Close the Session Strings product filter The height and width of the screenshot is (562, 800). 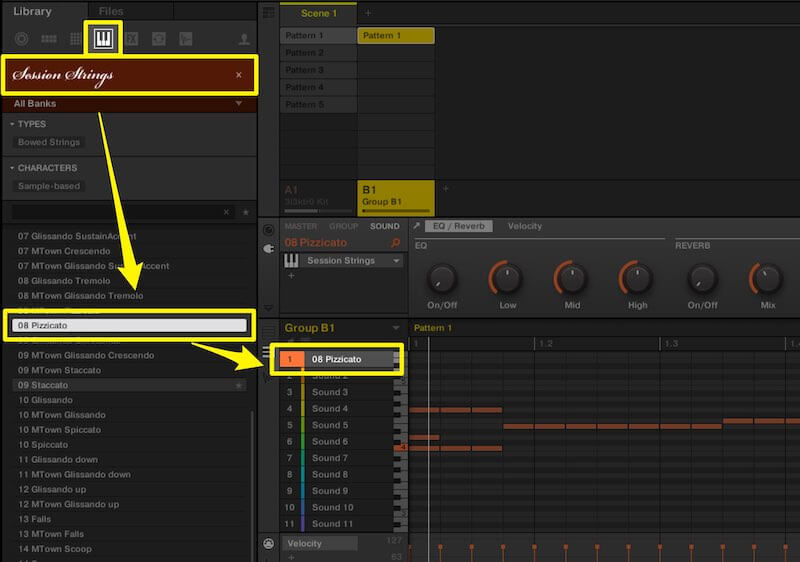pyautogui.click(x=239, y=74)
